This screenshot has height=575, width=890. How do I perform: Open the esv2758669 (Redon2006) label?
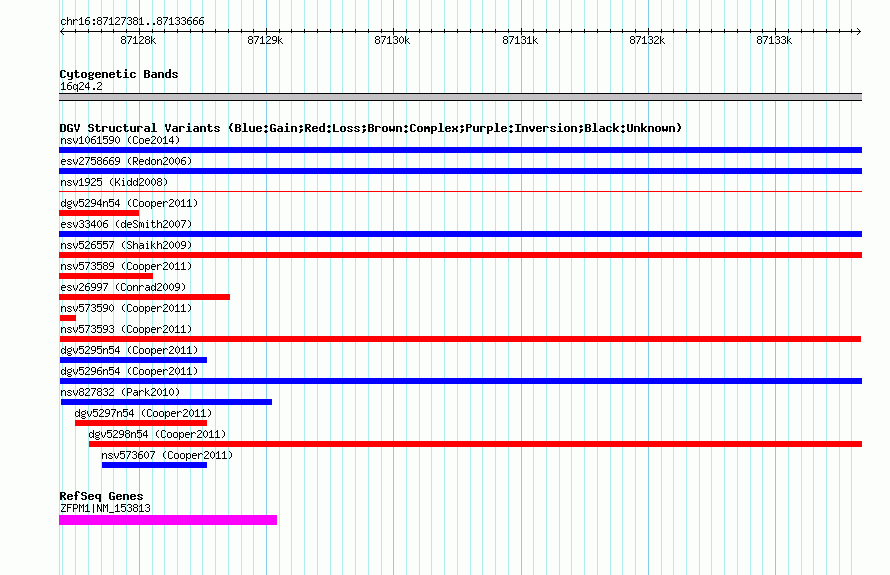tap(126, 161)
